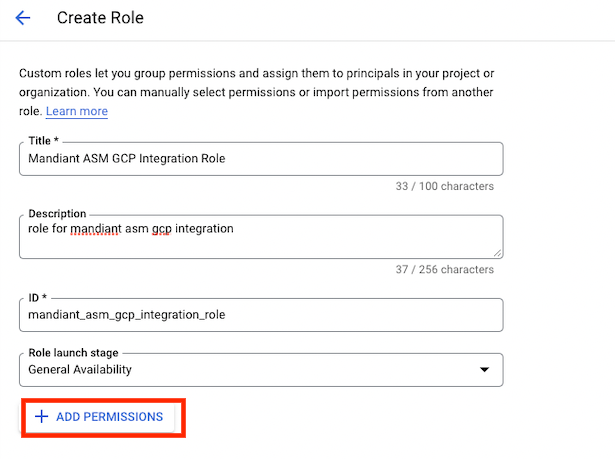Click the ID * field label

coord(38,297)
